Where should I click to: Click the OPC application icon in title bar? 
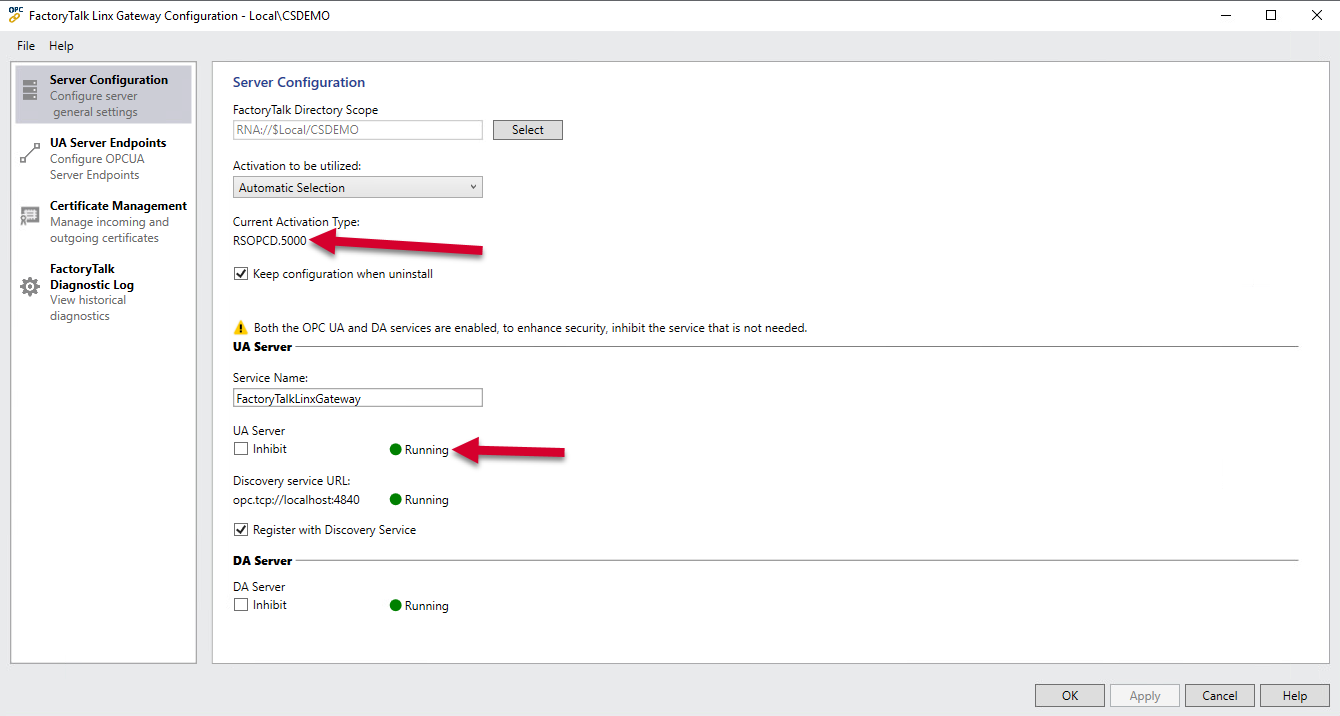point(15,15)
